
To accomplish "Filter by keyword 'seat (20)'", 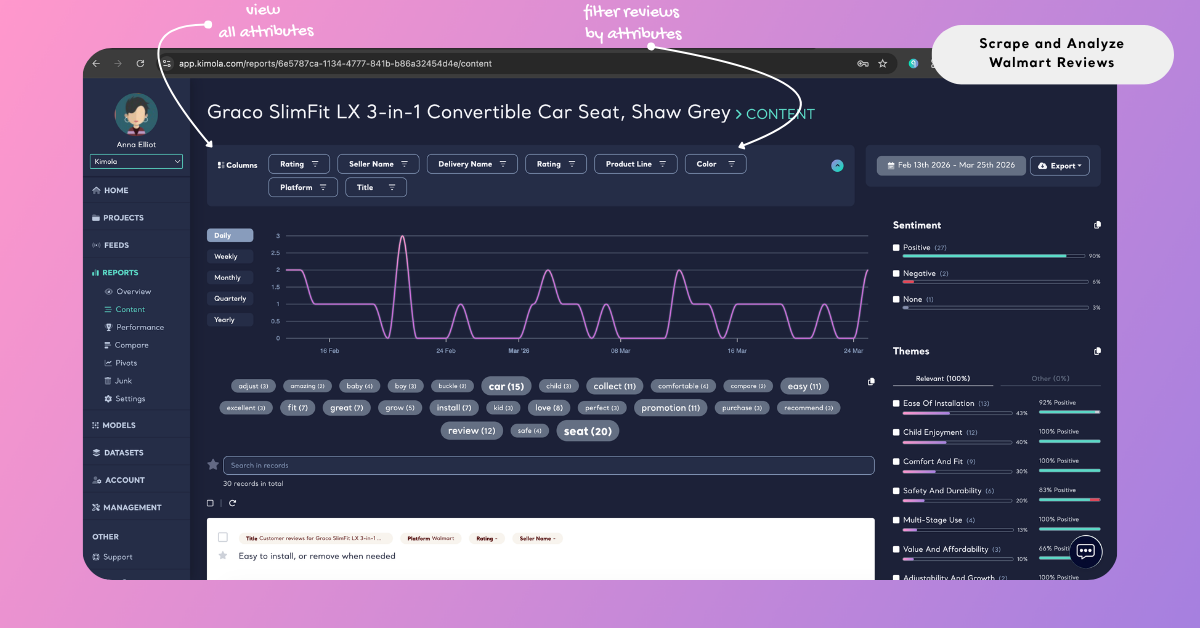I will 588,431.
